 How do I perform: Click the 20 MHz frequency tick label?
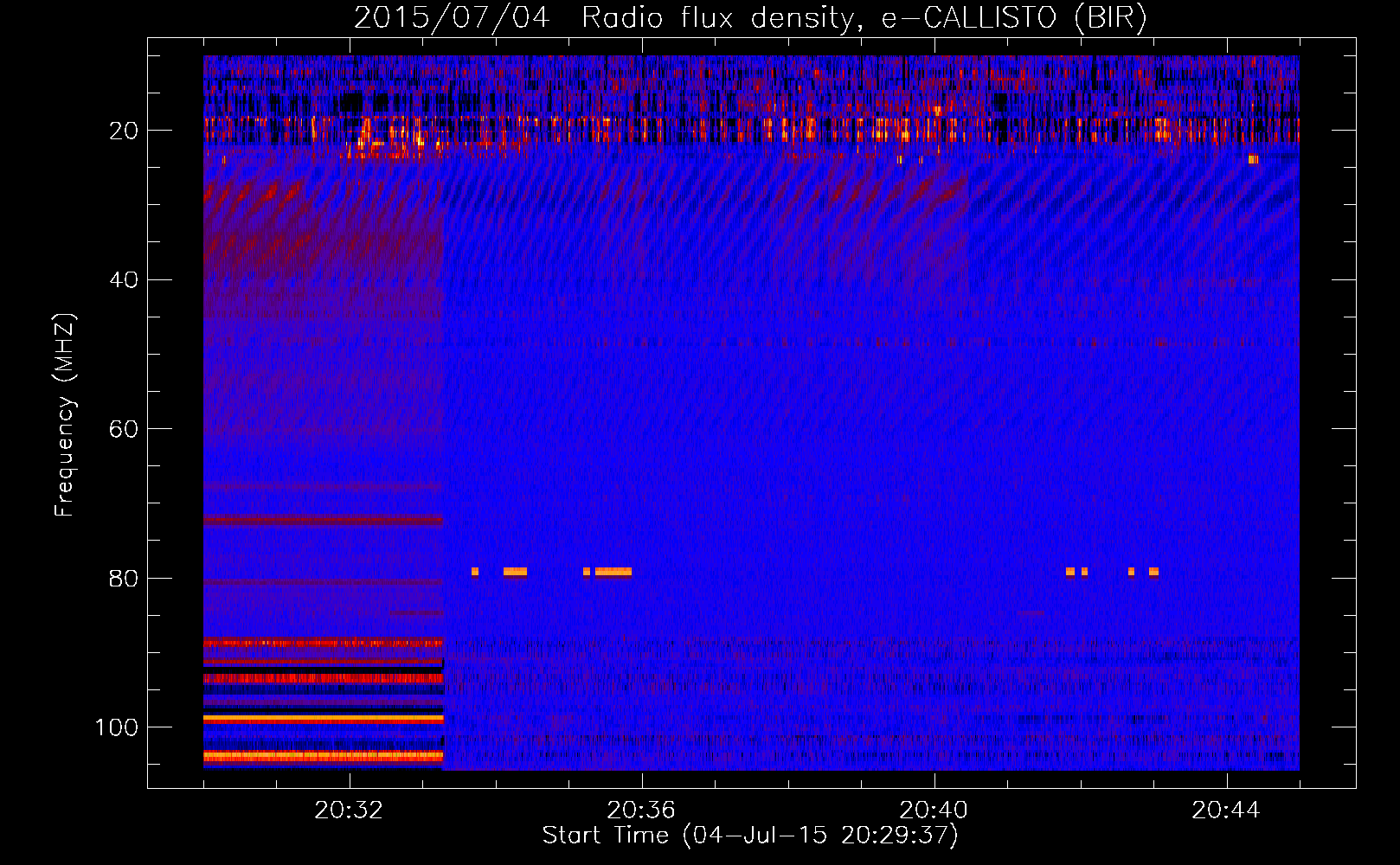pos(124,131)
